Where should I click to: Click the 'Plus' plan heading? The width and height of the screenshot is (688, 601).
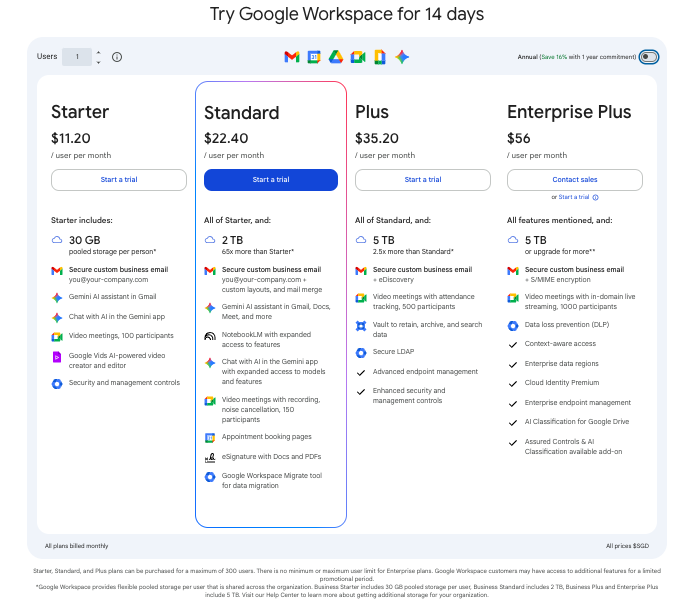coord(372,112)
